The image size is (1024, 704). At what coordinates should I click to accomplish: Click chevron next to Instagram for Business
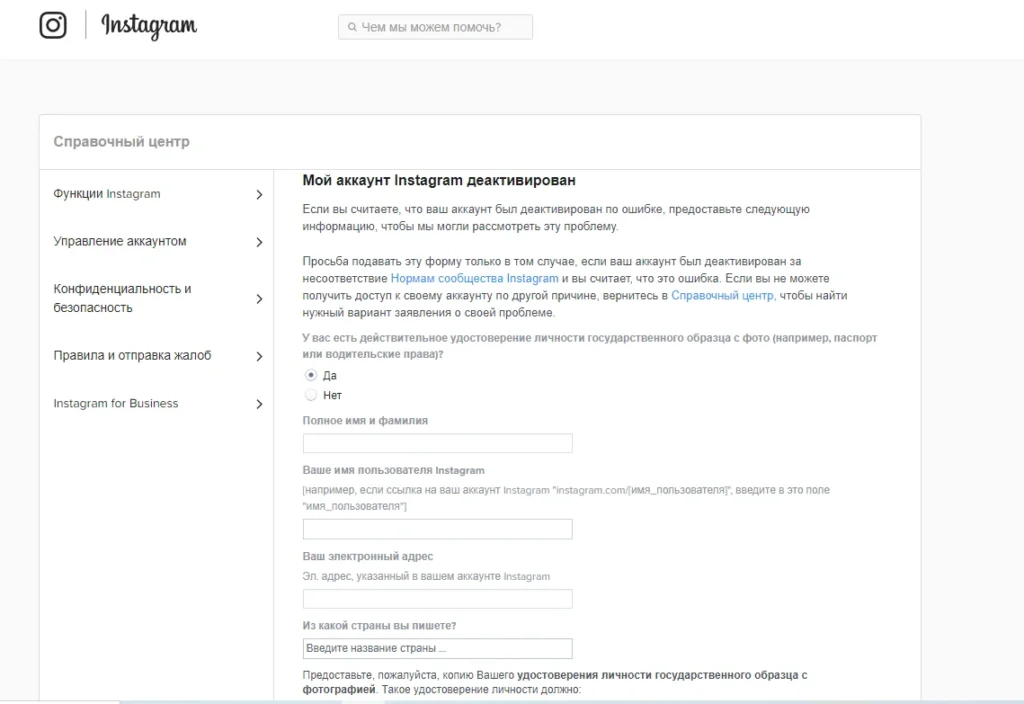pos(259,404)
